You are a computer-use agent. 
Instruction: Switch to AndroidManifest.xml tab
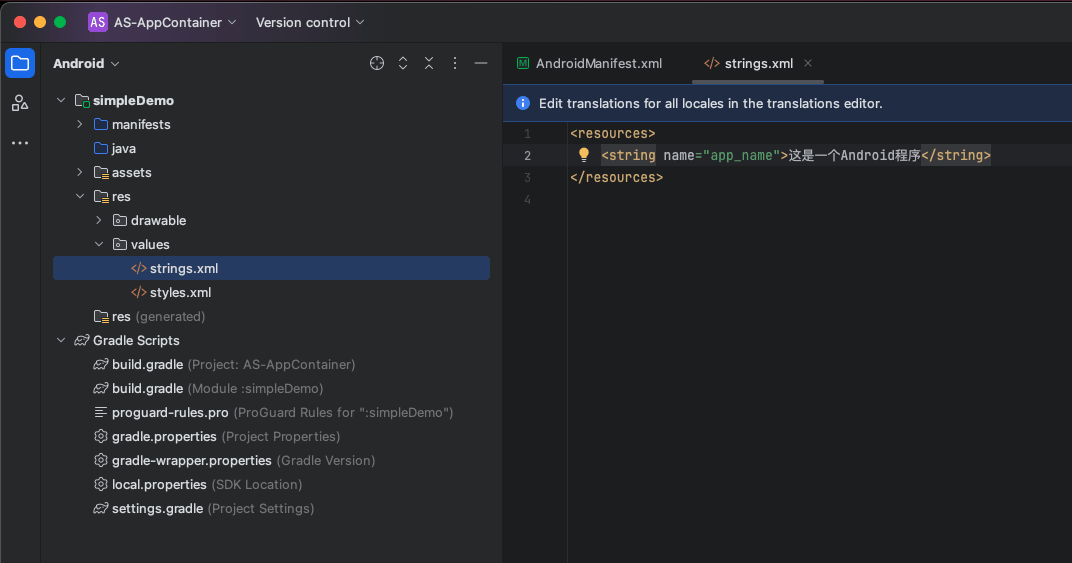(589, 63)
